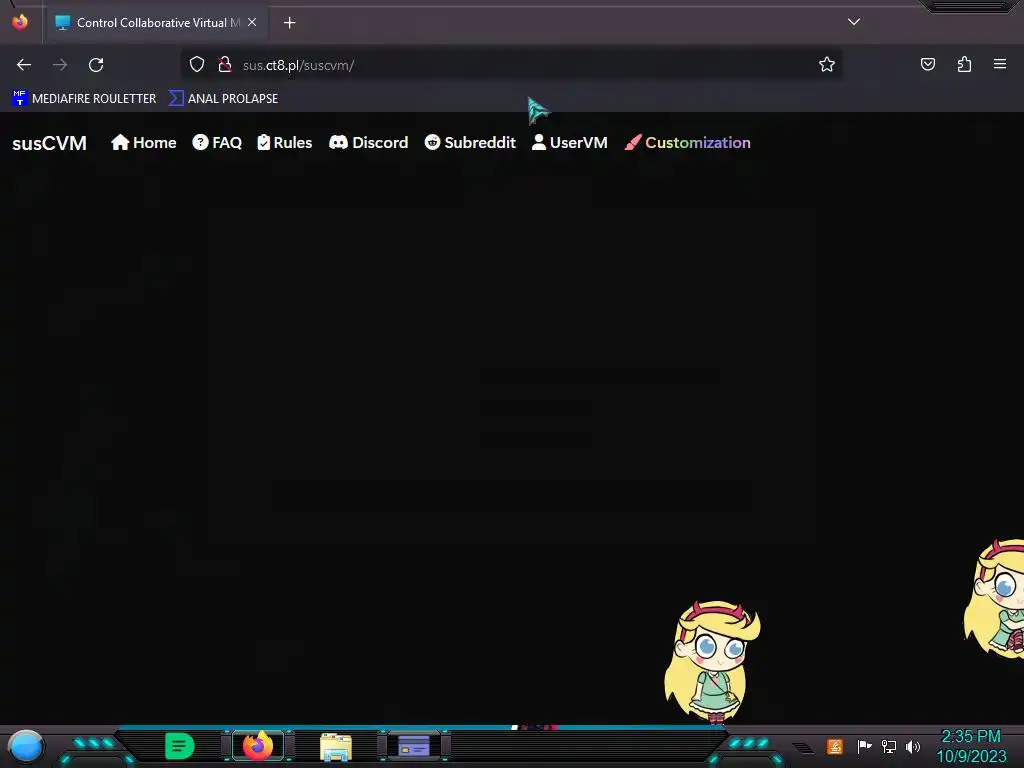Image resolution: width=1024 pixels, height=768 pixels.
Task: Switch to Firefox in the taskbar
Action: click(258, 746)
